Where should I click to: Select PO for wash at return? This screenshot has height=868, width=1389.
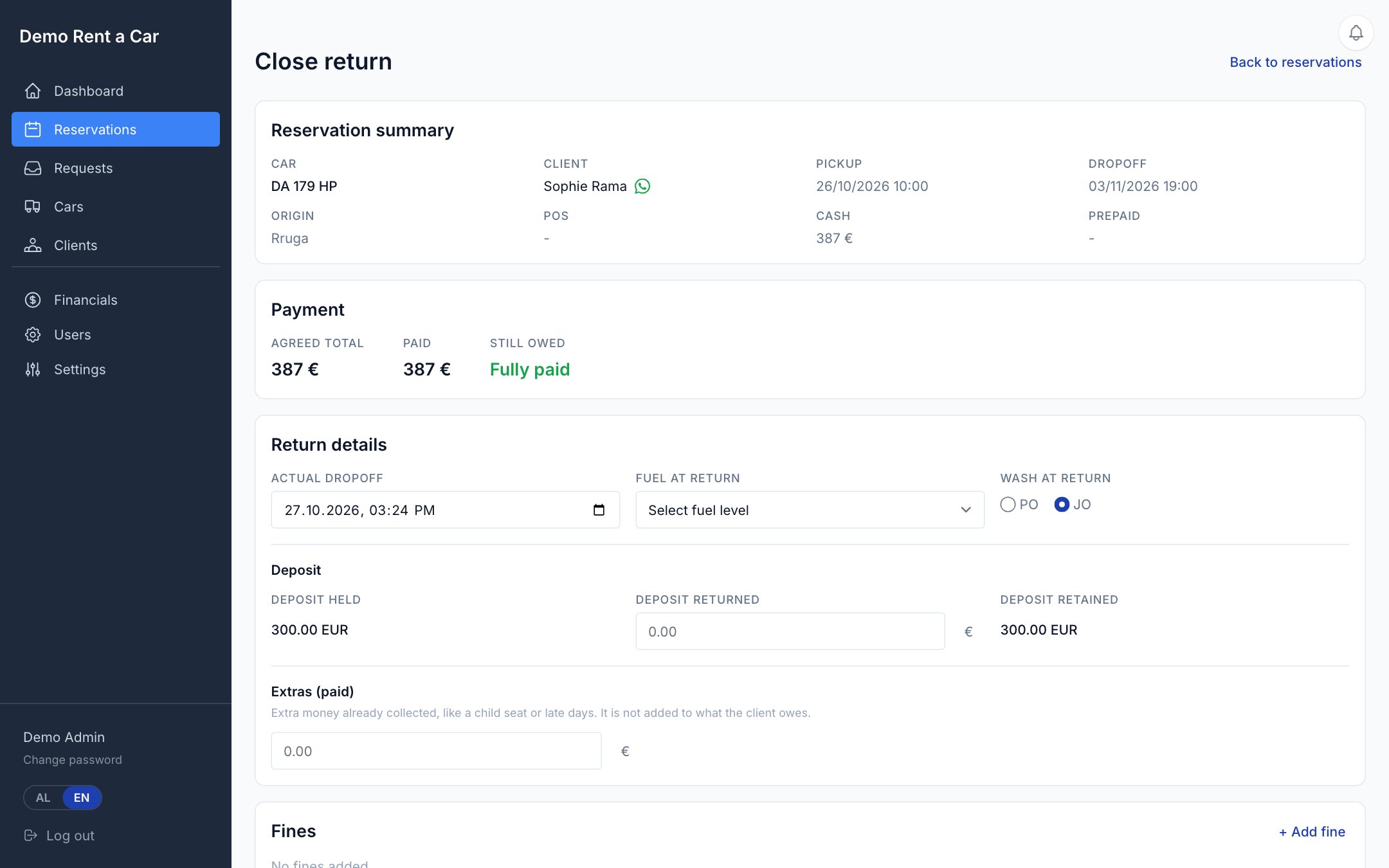[1008, 505]
